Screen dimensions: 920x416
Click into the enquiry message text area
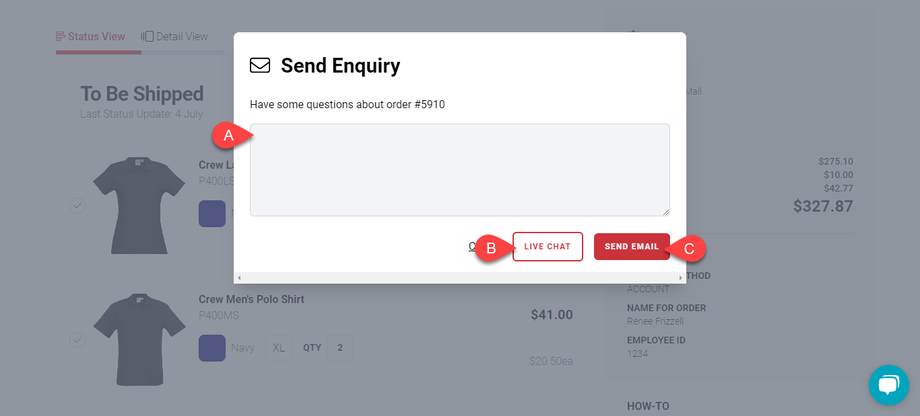point(459,170)
